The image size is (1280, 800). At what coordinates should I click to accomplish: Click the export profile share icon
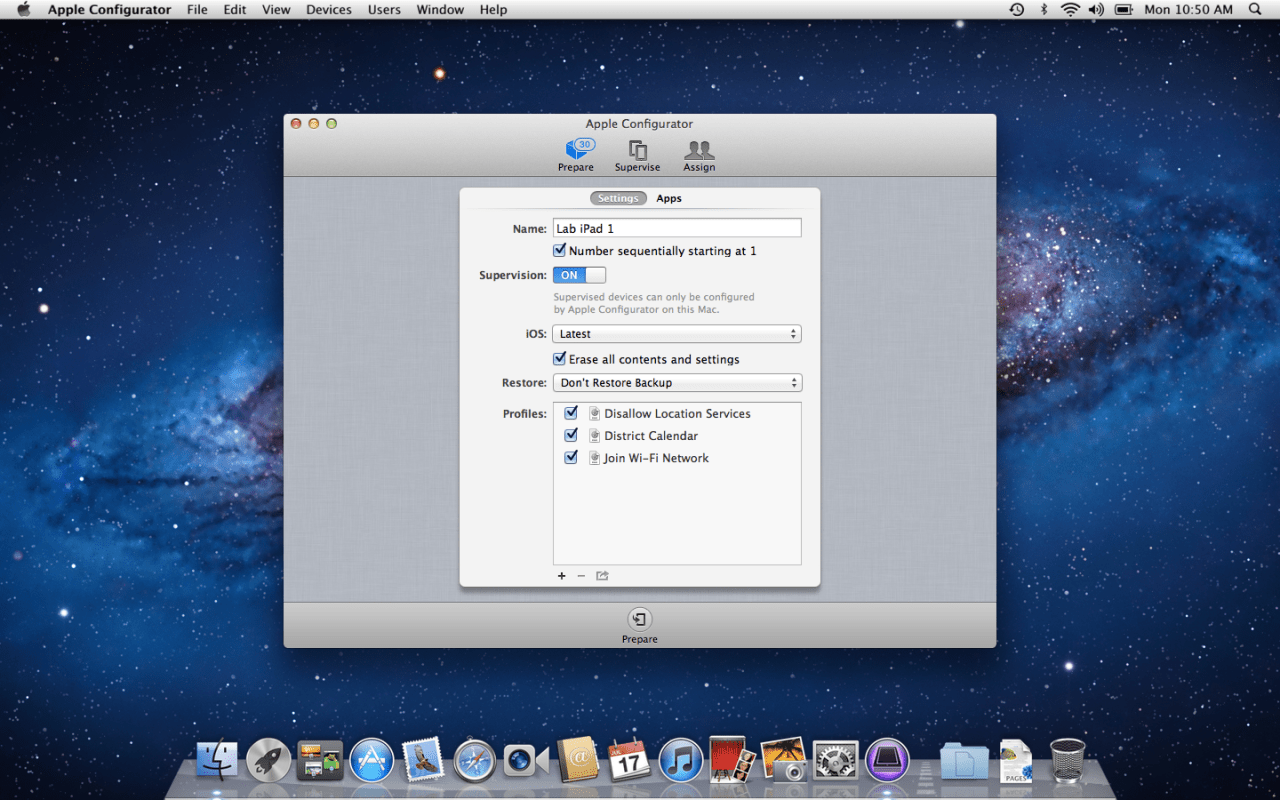[x=602, y=576]
